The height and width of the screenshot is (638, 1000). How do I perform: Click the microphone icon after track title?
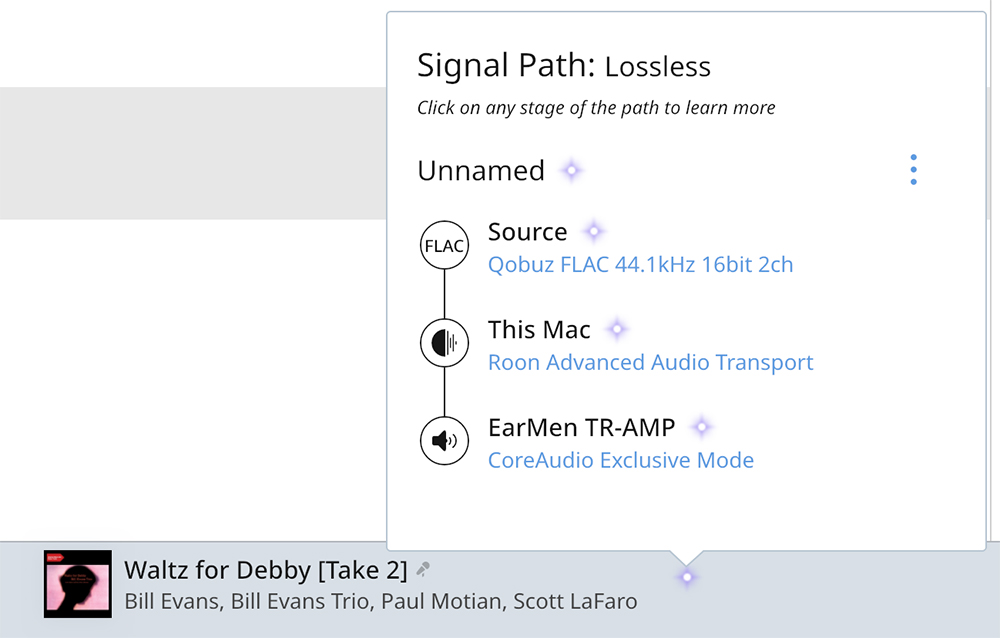coord(424,570)
